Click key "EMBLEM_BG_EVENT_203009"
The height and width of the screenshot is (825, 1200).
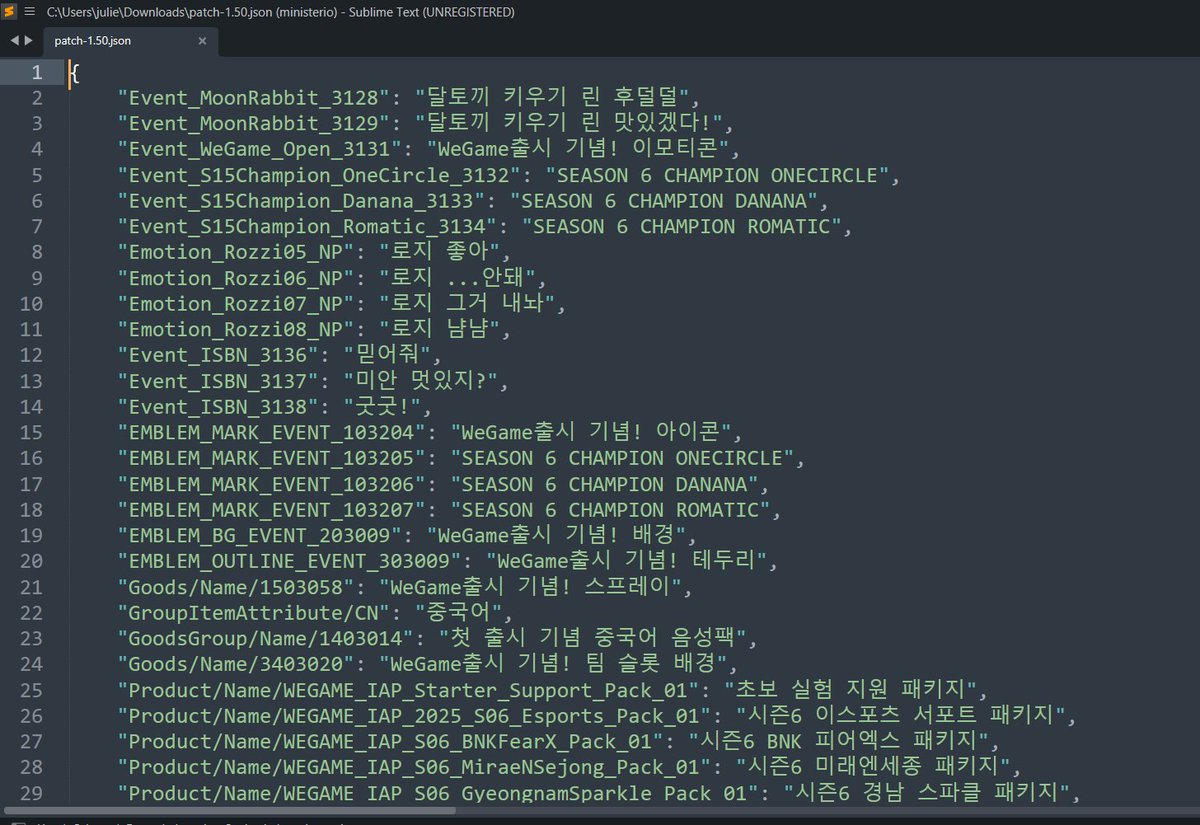[x=259, y=535]
